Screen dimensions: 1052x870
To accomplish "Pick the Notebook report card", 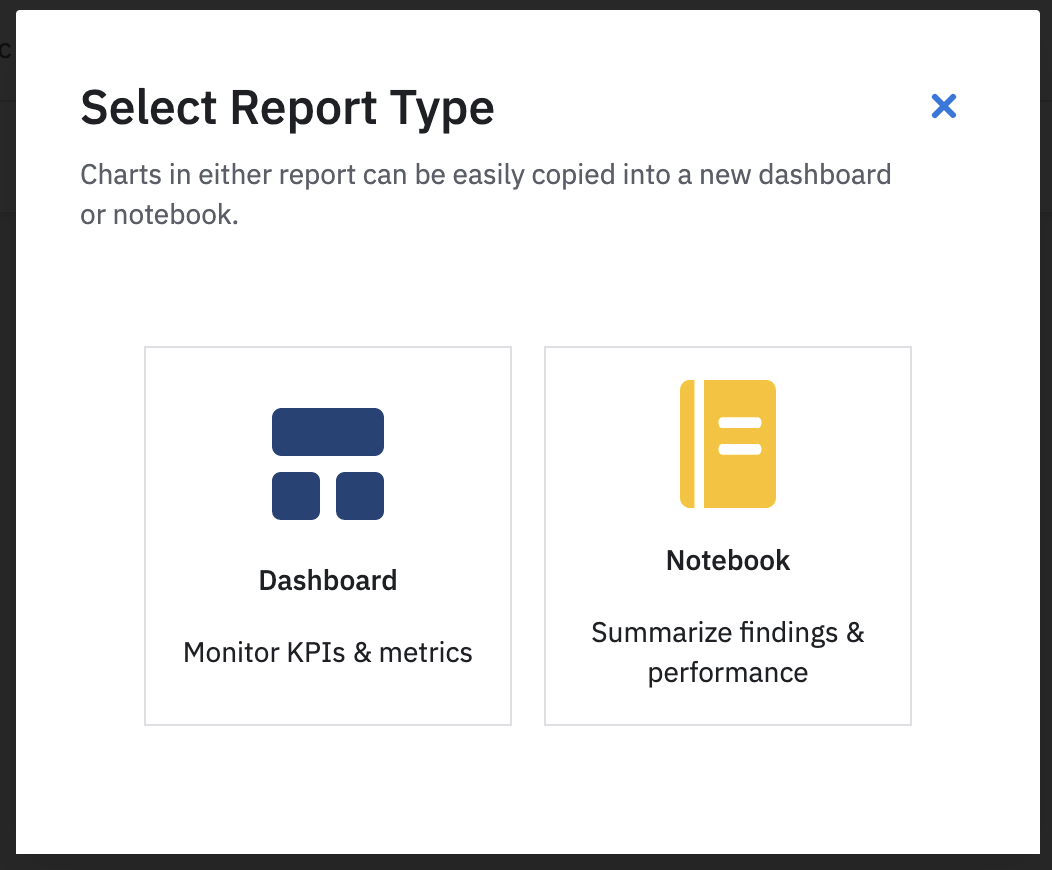I will coord(728,535).
